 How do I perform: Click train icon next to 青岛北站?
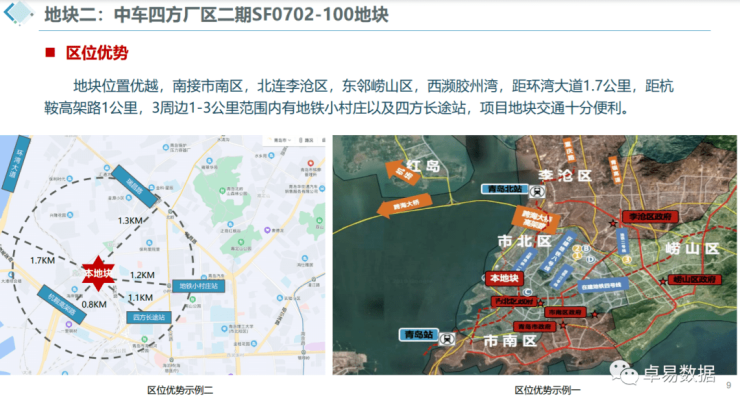click(537, 191)
